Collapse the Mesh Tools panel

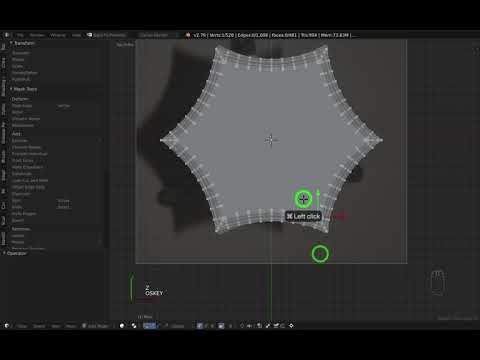pyautogui.click(x=23, y=89)
